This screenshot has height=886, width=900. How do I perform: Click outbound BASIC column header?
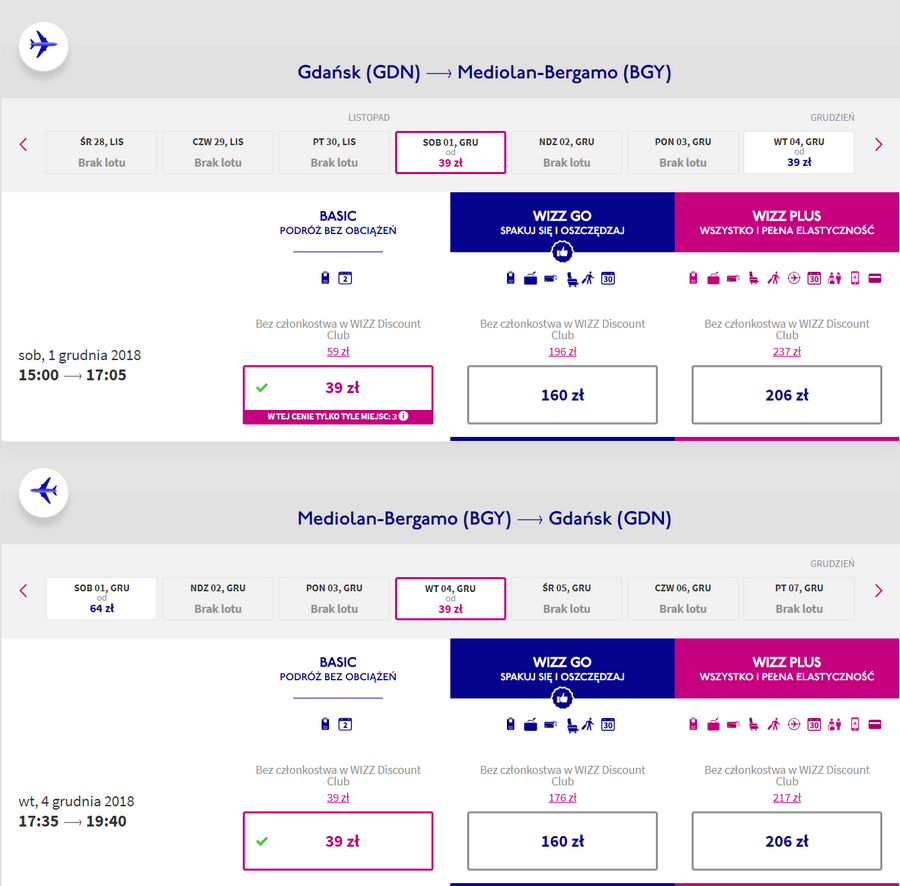[338, 222]
